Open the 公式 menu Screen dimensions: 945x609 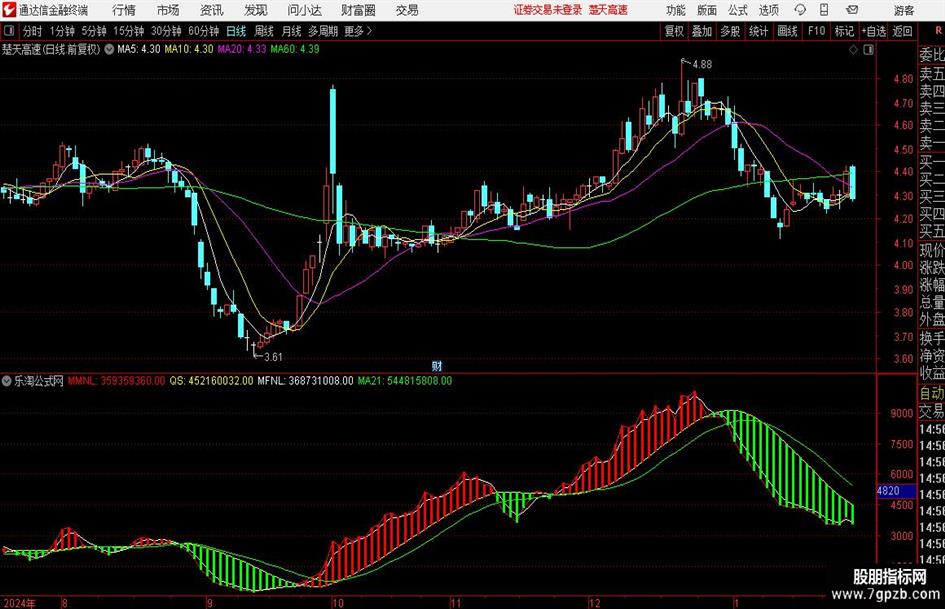[x=738, y=10]
